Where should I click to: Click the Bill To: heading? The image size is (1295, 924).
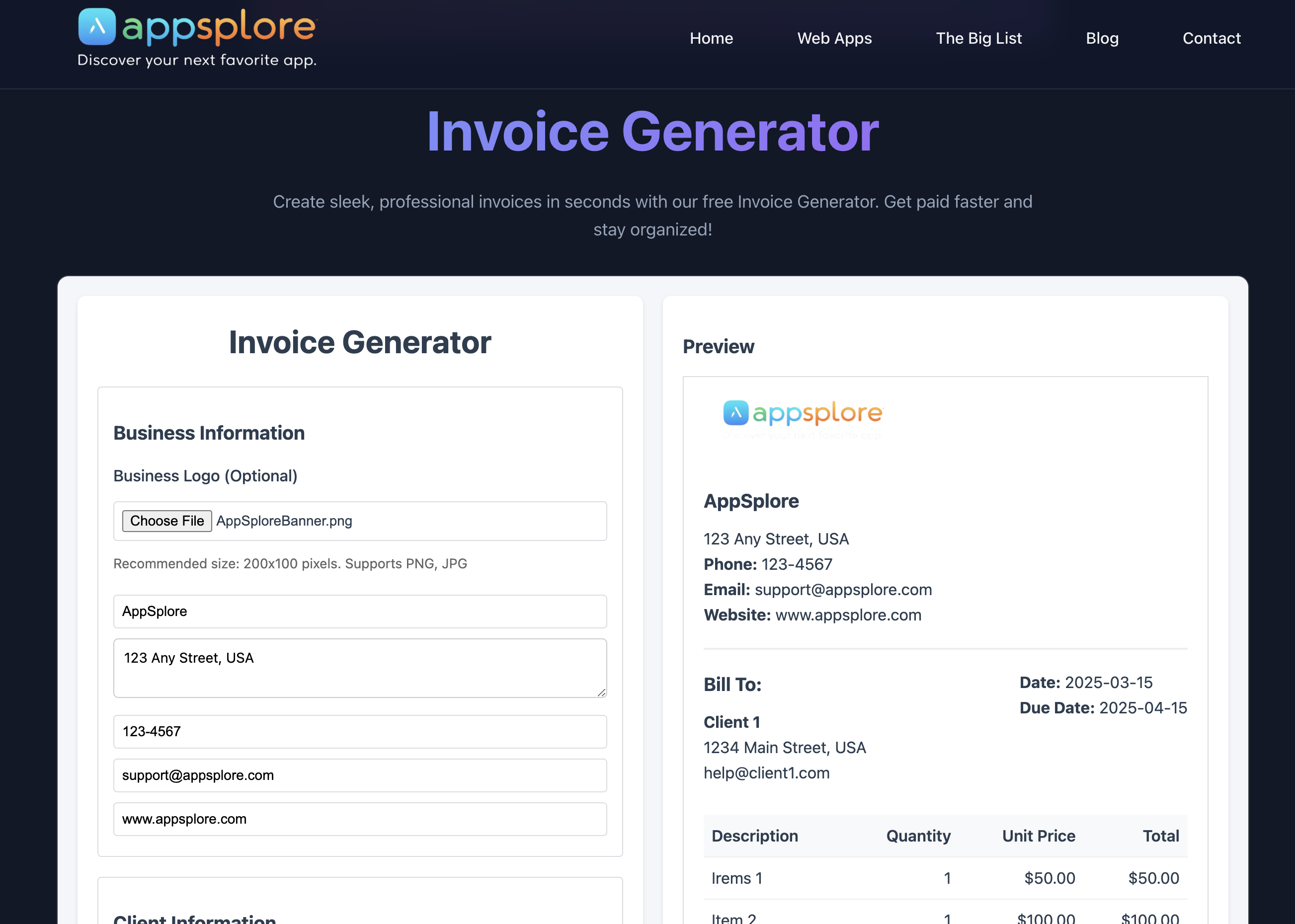(x=732, y=685)
